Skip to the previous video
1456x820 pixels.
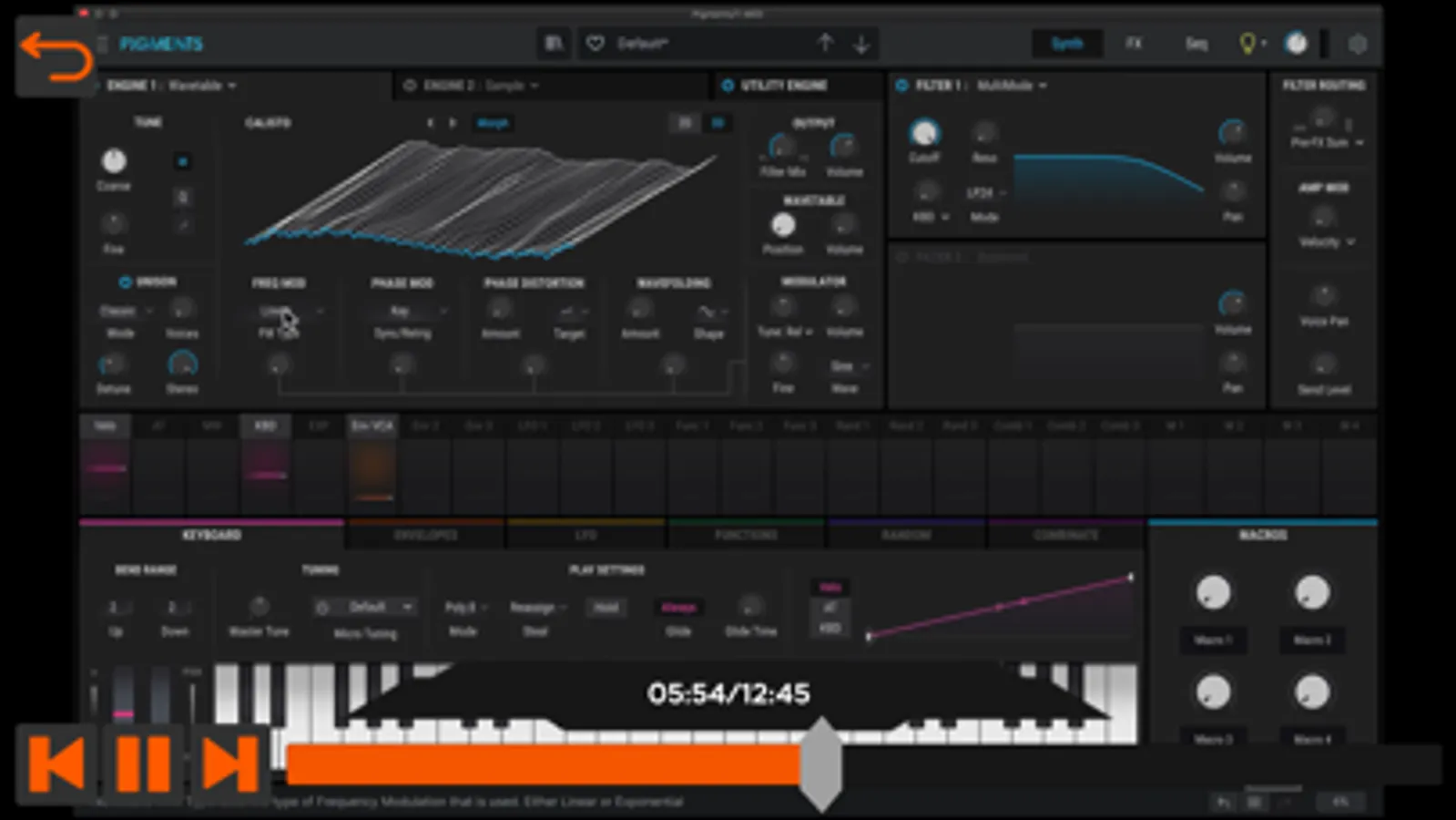[57, 764]
